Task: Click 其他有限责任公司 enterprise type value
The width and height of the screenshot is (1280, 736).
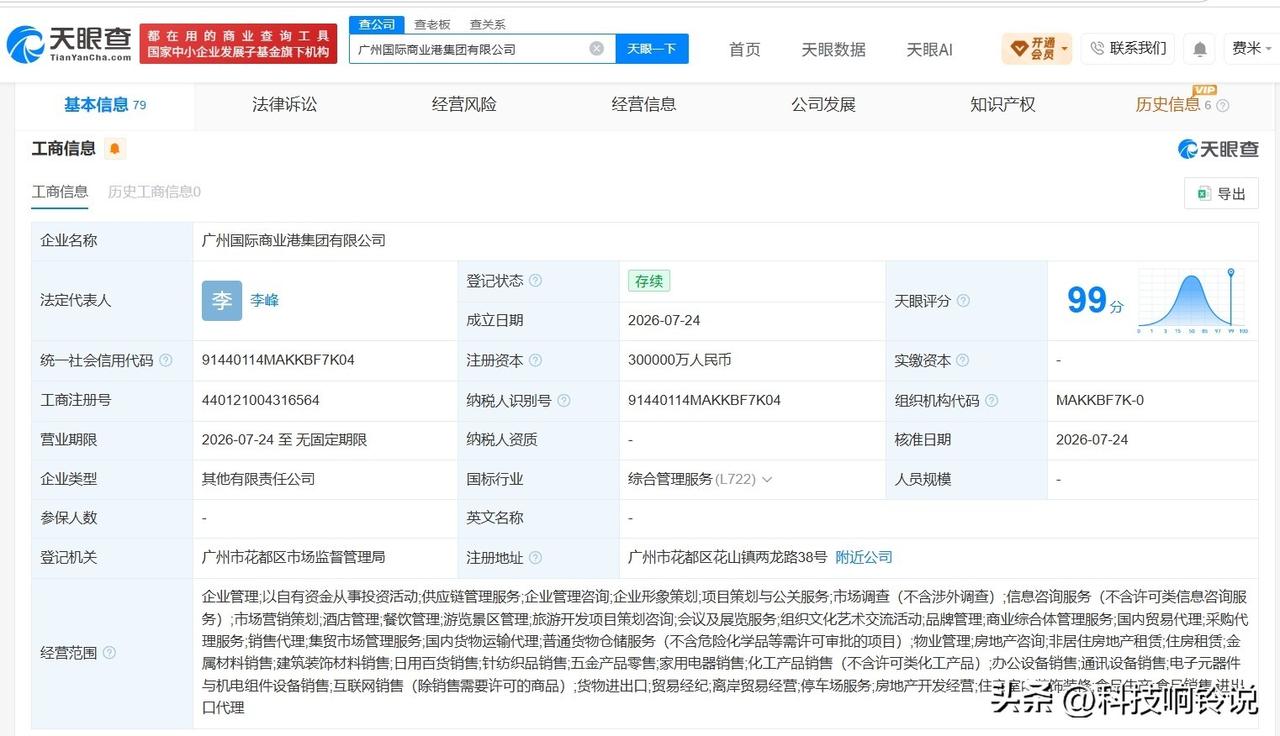Action: pos(258,479)
